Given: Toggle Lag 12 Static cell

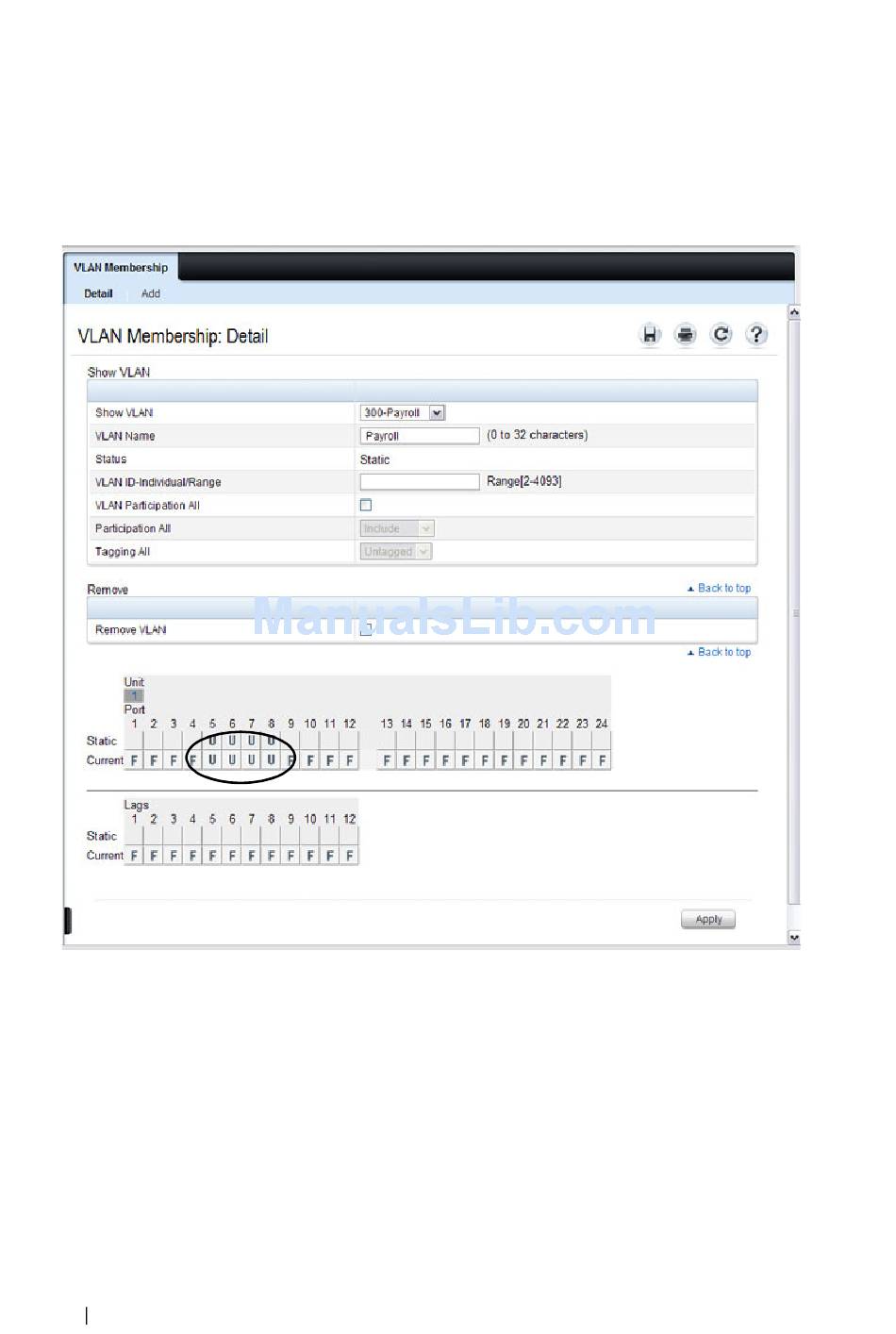Looking at the screenshot, I should 349,836.
